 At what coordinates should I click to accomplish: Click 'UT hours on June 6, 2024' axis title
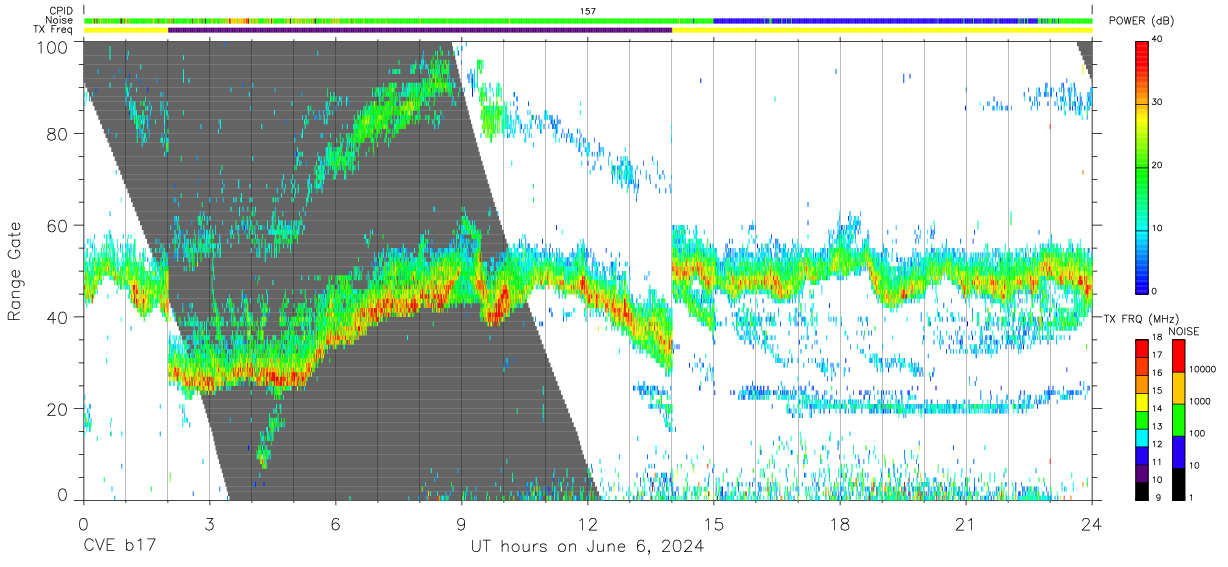[x=587, y=547]
